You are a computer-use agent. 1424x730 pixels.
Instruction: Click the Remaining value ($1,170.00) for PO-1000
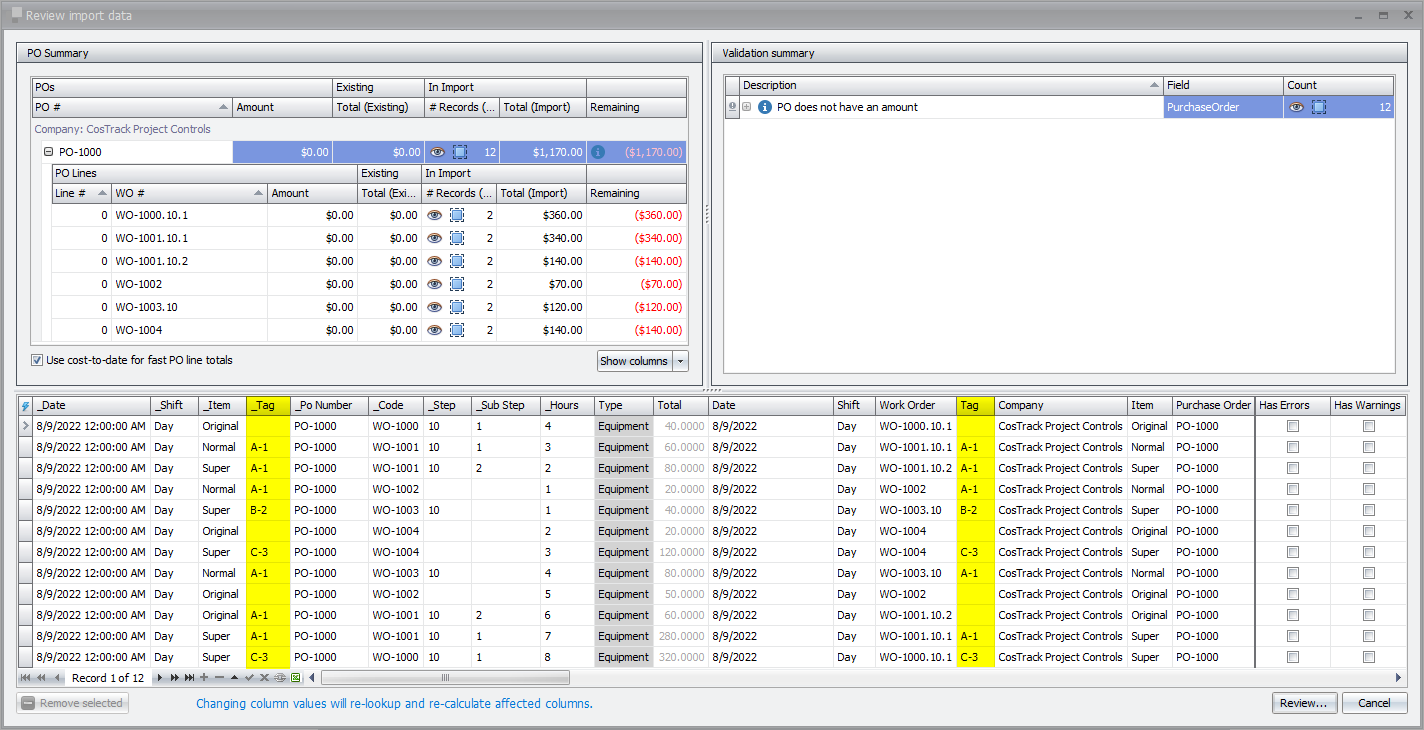(x=653, y=152)
